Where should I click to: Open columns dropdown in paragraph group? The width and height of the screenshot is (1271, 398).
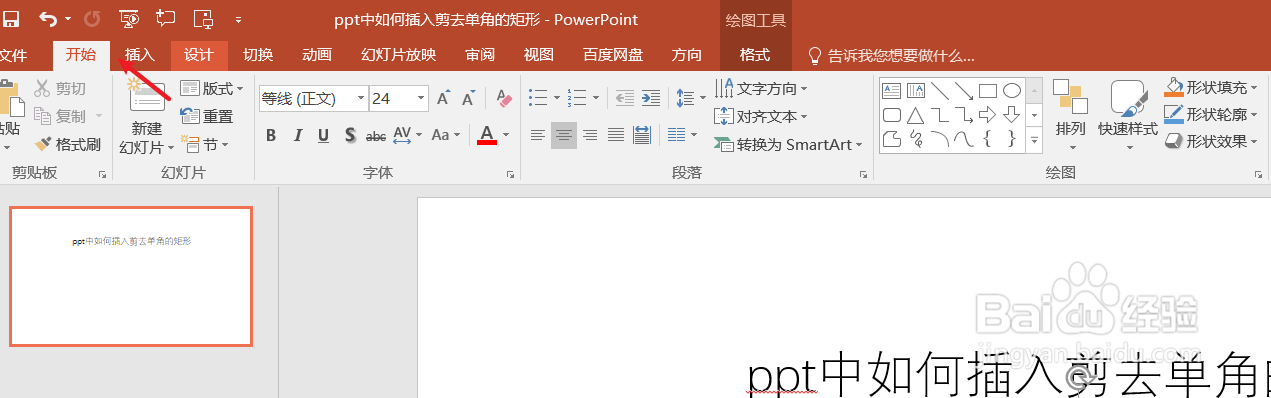[x=682, y=135]
